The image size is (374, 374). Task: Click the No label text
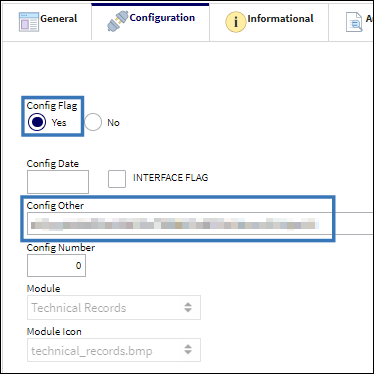(x=113, y=123)
